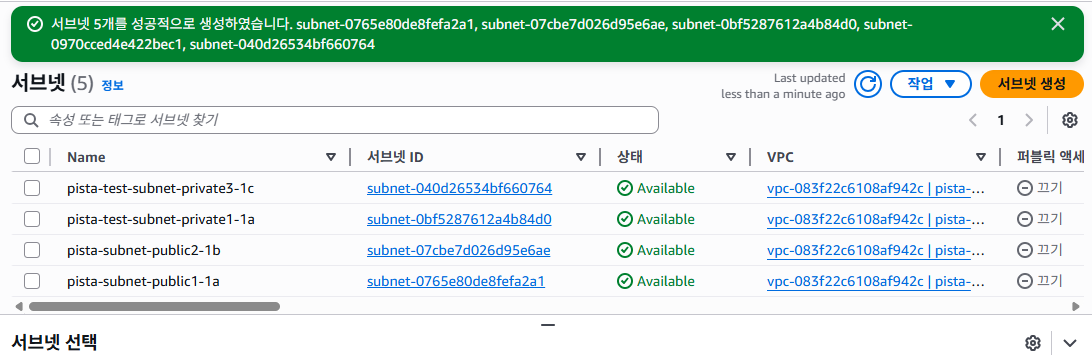Open subnet-0765e80de8fefa2a1 link

click(455, 281)
